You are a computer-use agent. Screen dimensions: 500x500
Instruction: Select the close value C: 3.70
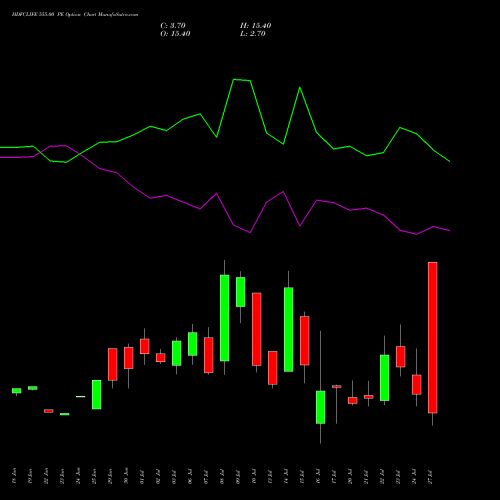(173, 26)
